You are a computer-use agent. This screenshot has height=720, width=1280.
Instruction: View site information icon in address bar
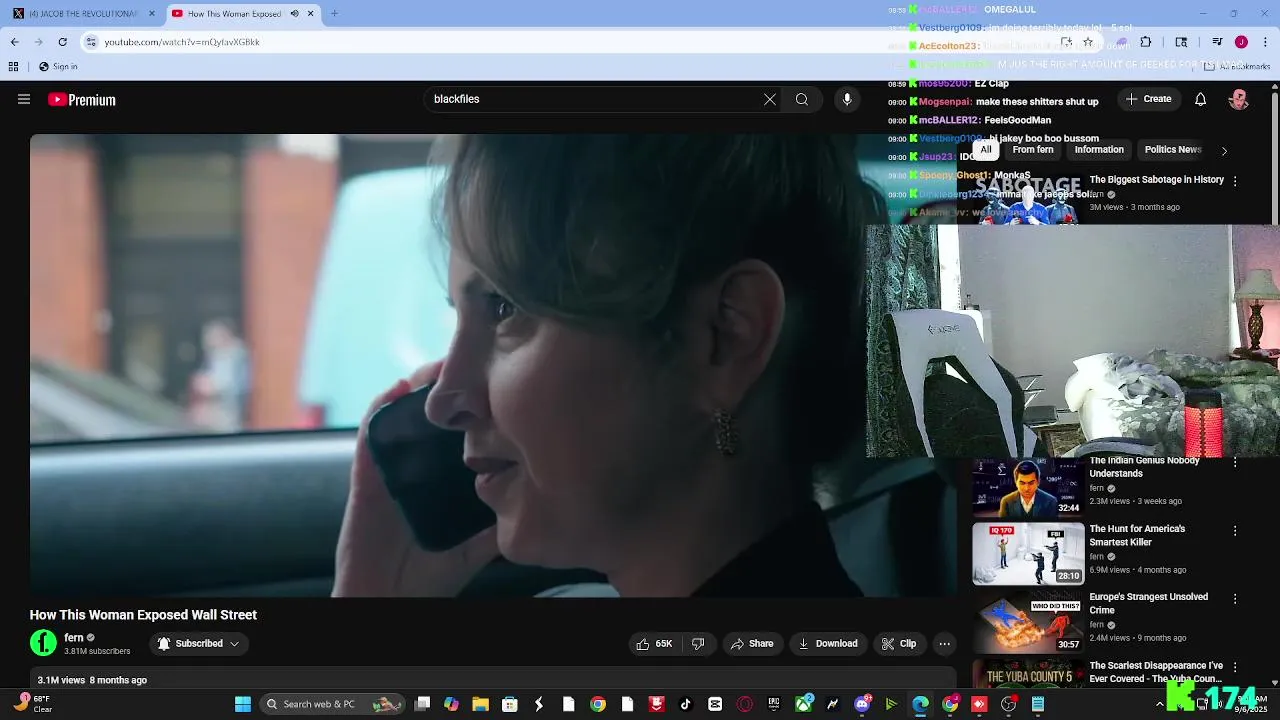91,42
